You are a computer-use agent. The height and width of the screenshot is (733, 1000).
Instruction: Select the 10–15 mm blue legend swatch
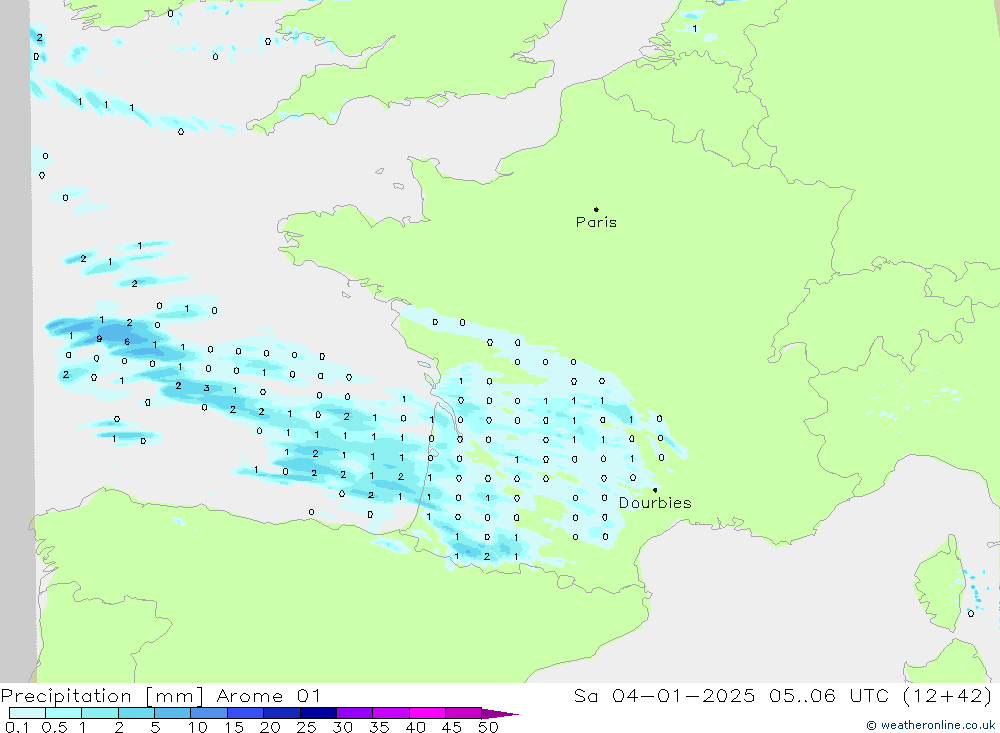coord(209,713)
